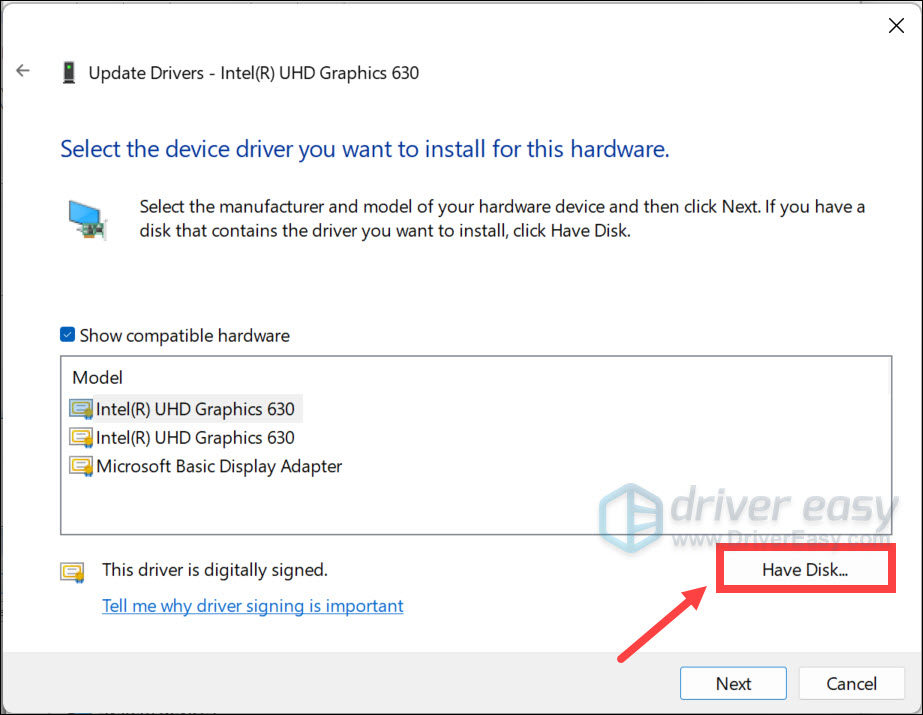The image size is (923, 715).
Task: Click the Model column header
Action: tap(98, 378)
